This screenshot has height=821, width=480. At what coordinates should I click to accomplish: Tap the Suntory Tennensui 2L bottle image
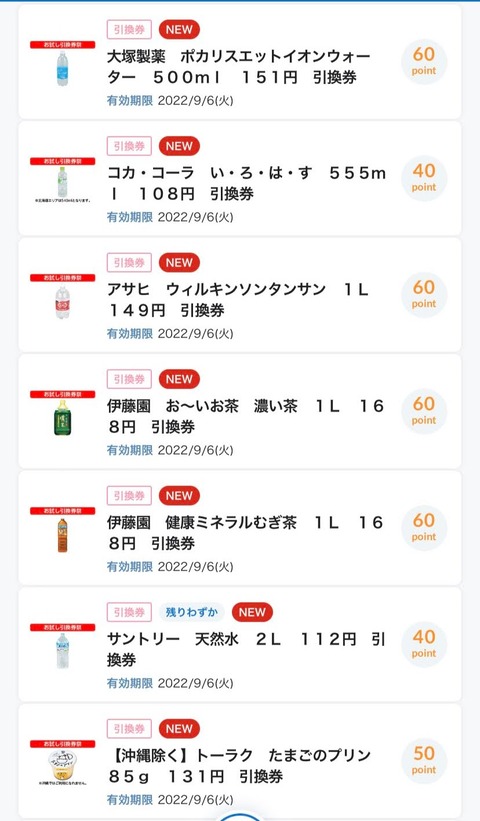62,646
